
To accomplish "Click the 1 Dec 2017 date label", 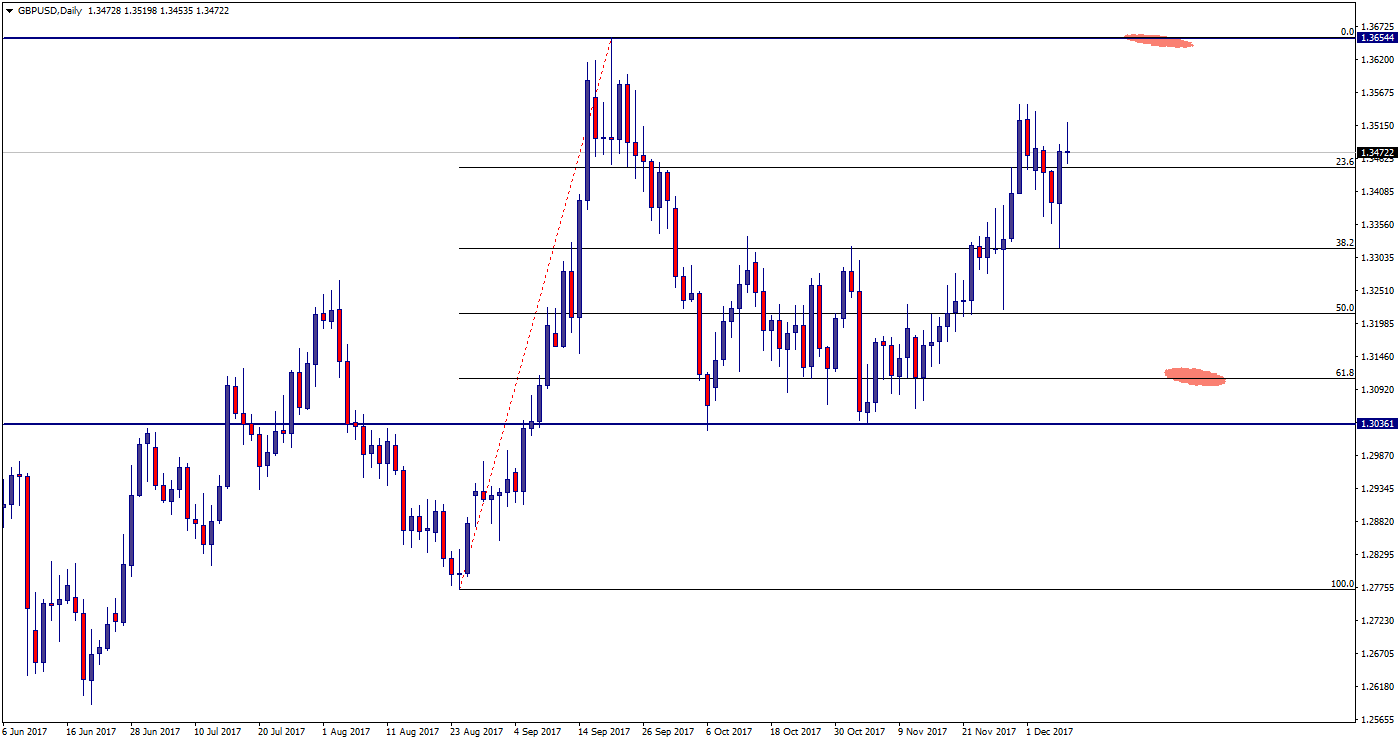I will click(x=1047, y=732).
